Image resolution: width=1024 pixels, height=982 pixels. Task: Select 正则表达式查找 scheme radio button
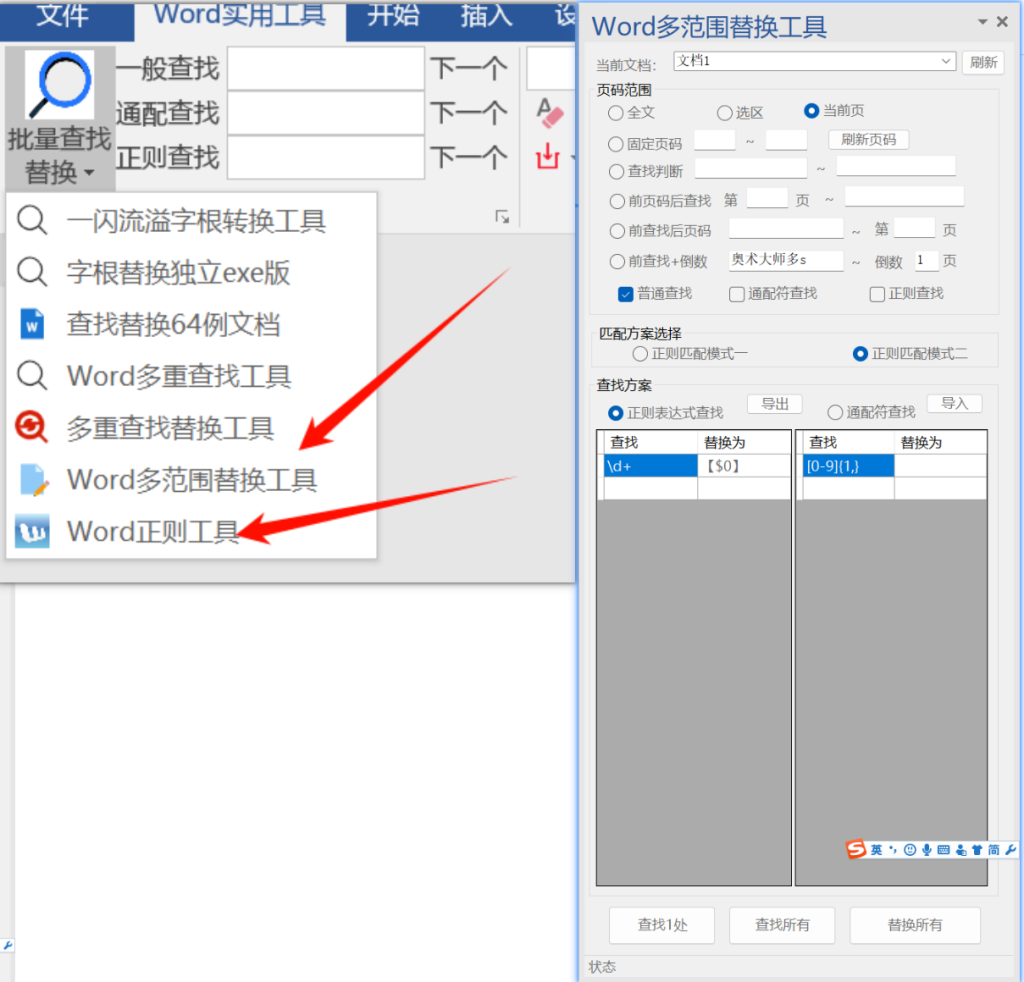[x=615, y=413]
